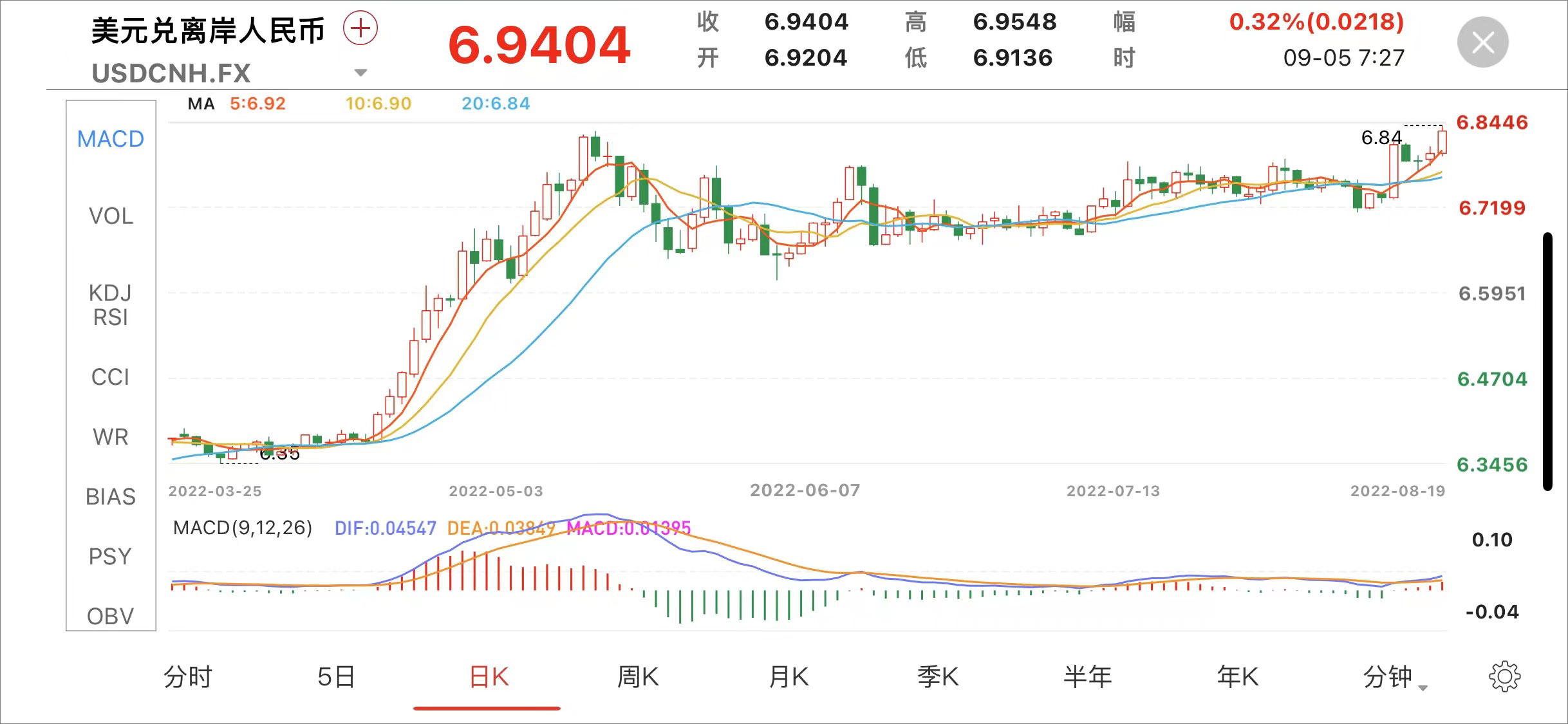Choose the PSY indicator

click(111, 557)
